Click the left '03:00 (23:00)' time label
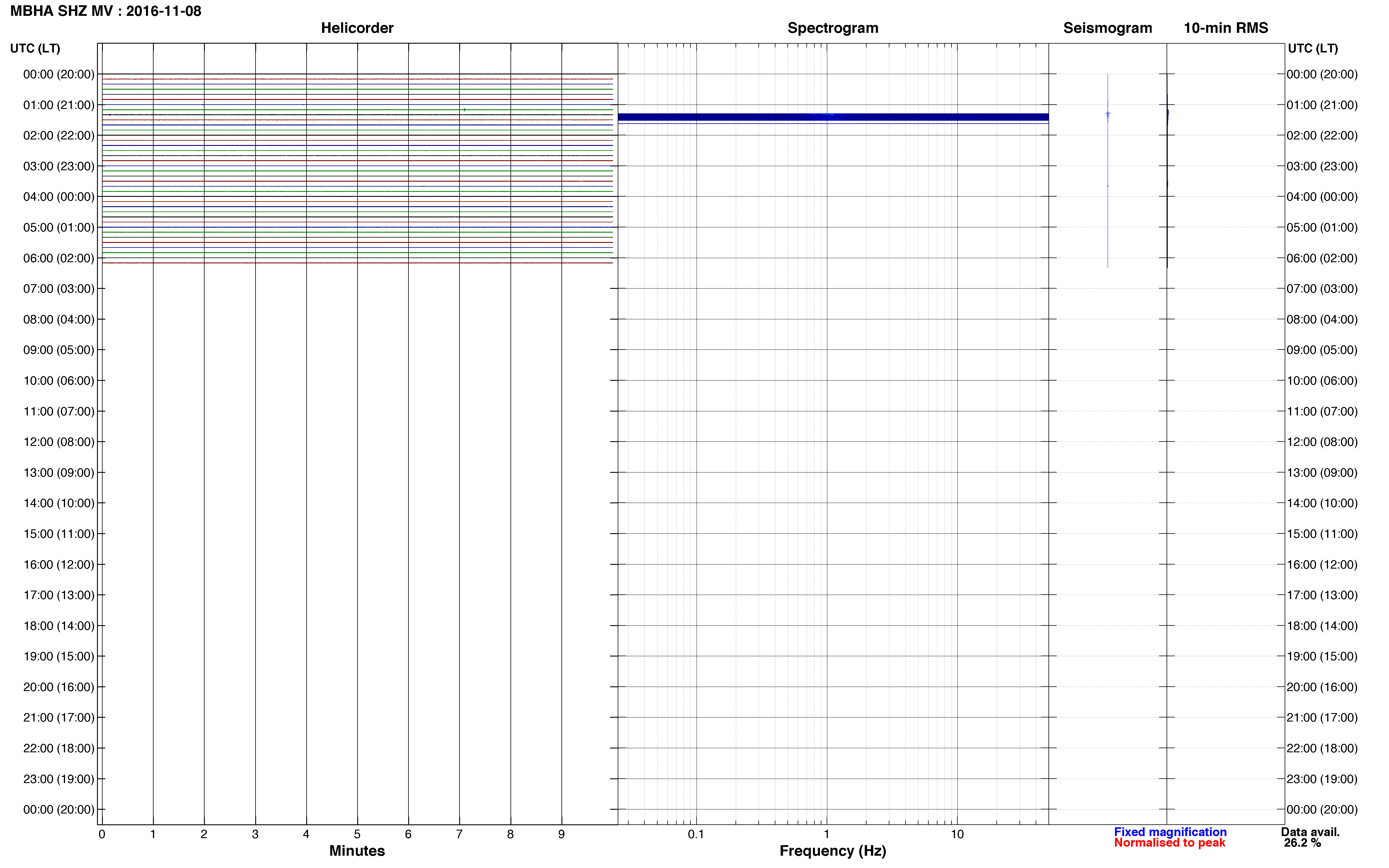 (x=59, y=166)
